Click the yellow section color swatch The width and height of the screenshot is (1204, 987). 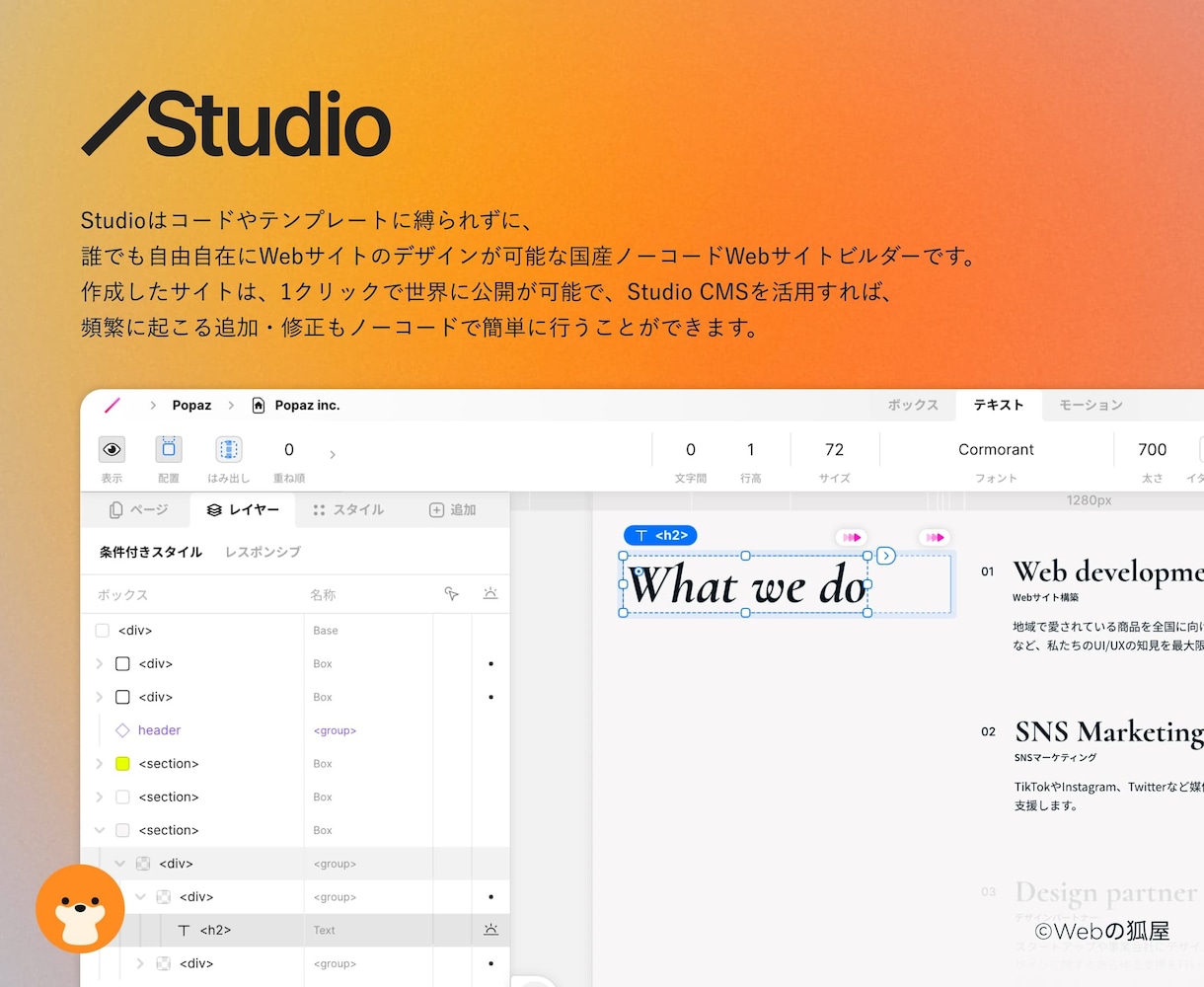coord(122,764)
